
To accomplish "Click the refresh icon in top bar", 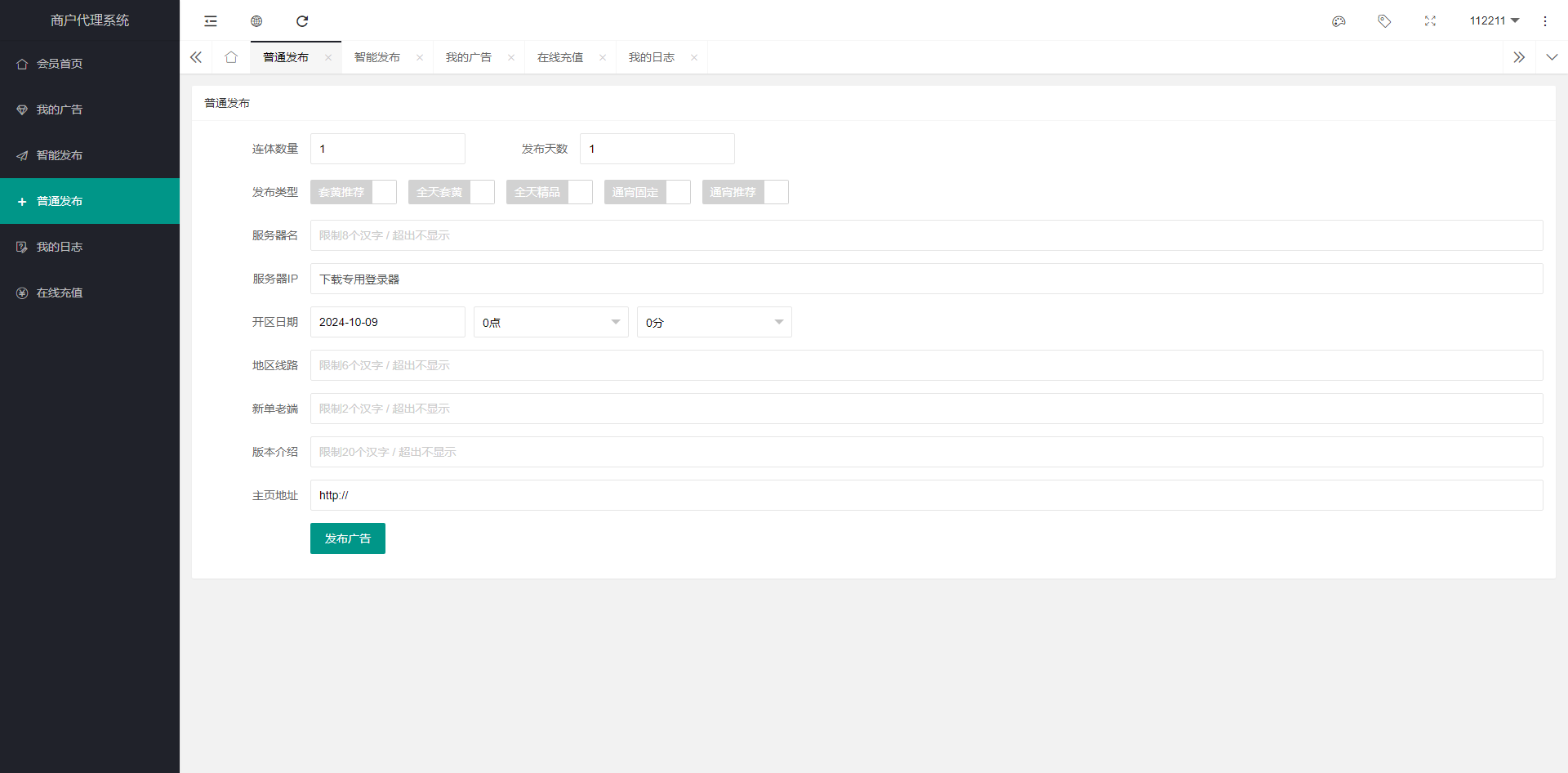I will pyautogui.click(x=302, y=21).
